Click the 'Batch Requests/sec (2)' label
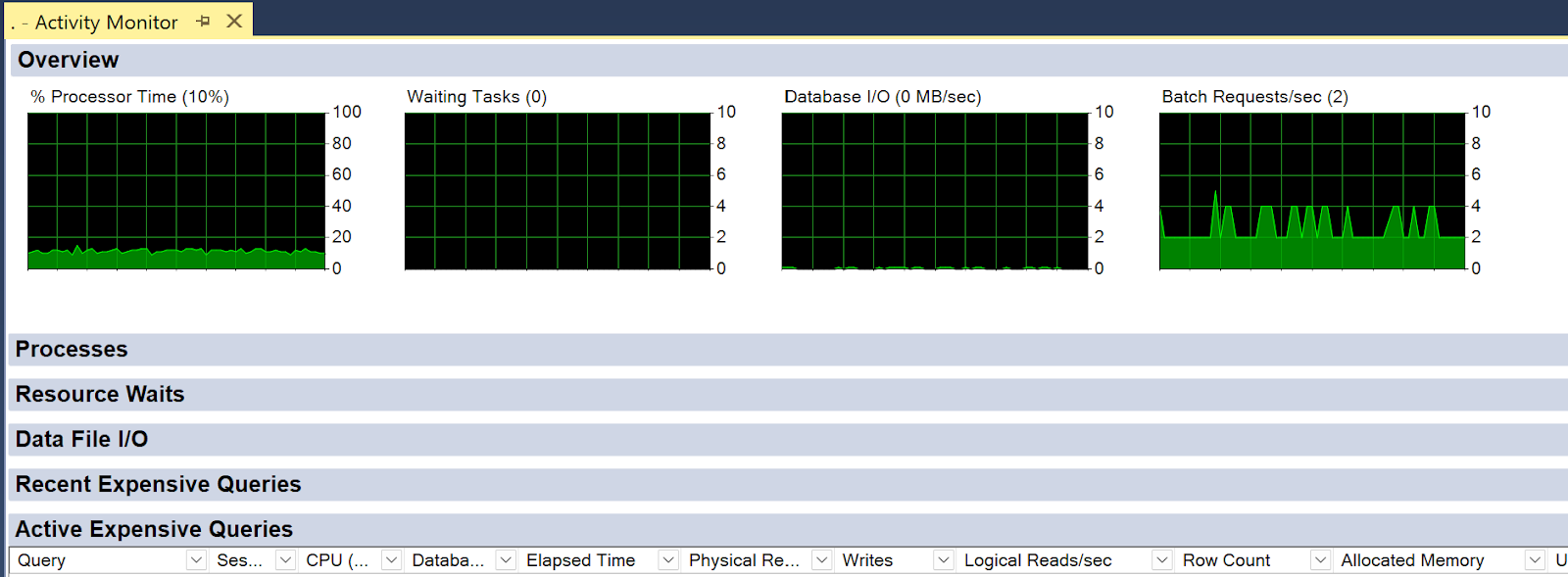Image resolution: width=1568 pixels, height=577 pixels. 1255,97
